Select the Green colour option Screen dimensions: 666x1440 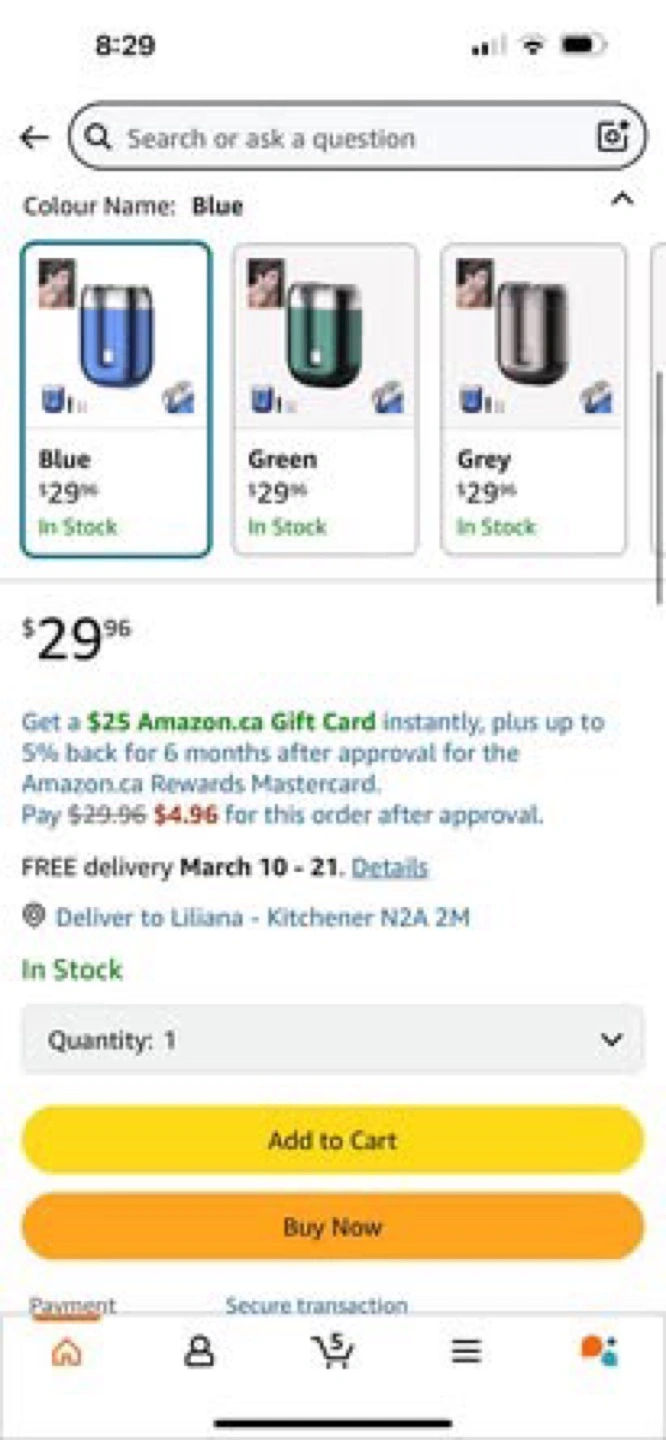point(325,399)
